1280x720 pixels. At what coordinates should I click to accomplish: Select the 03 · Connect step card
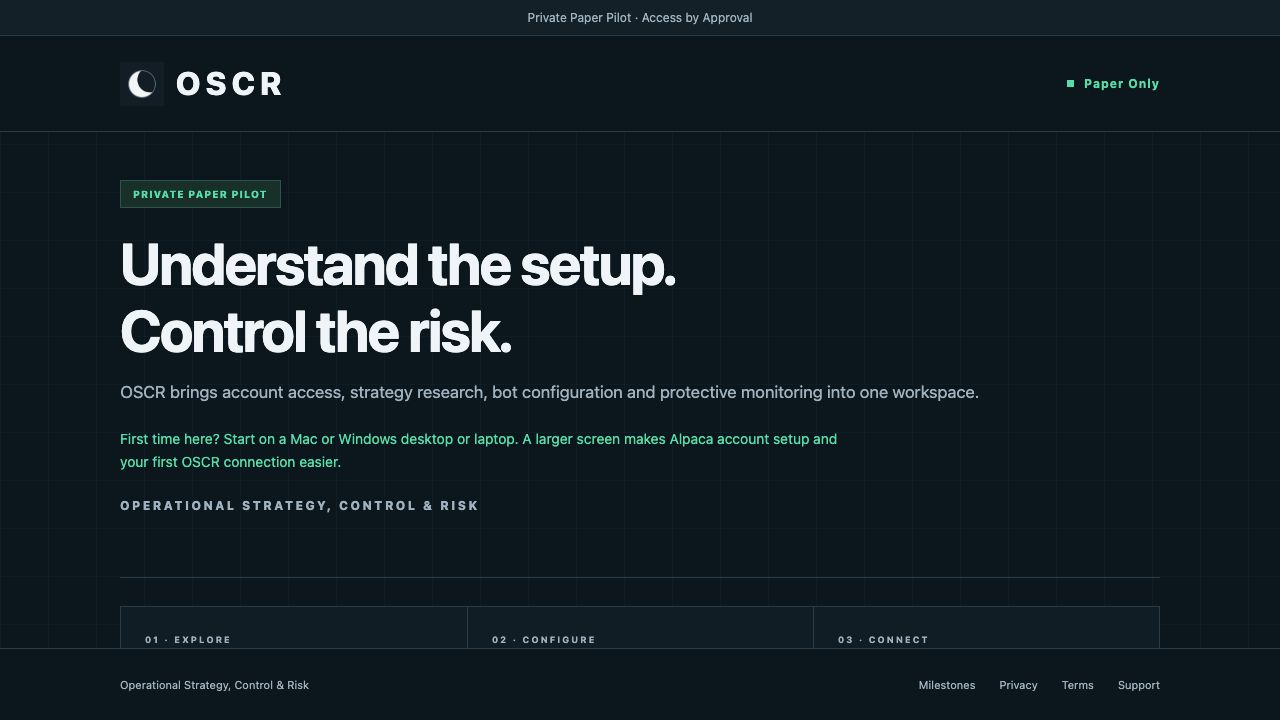pos(986,628)
